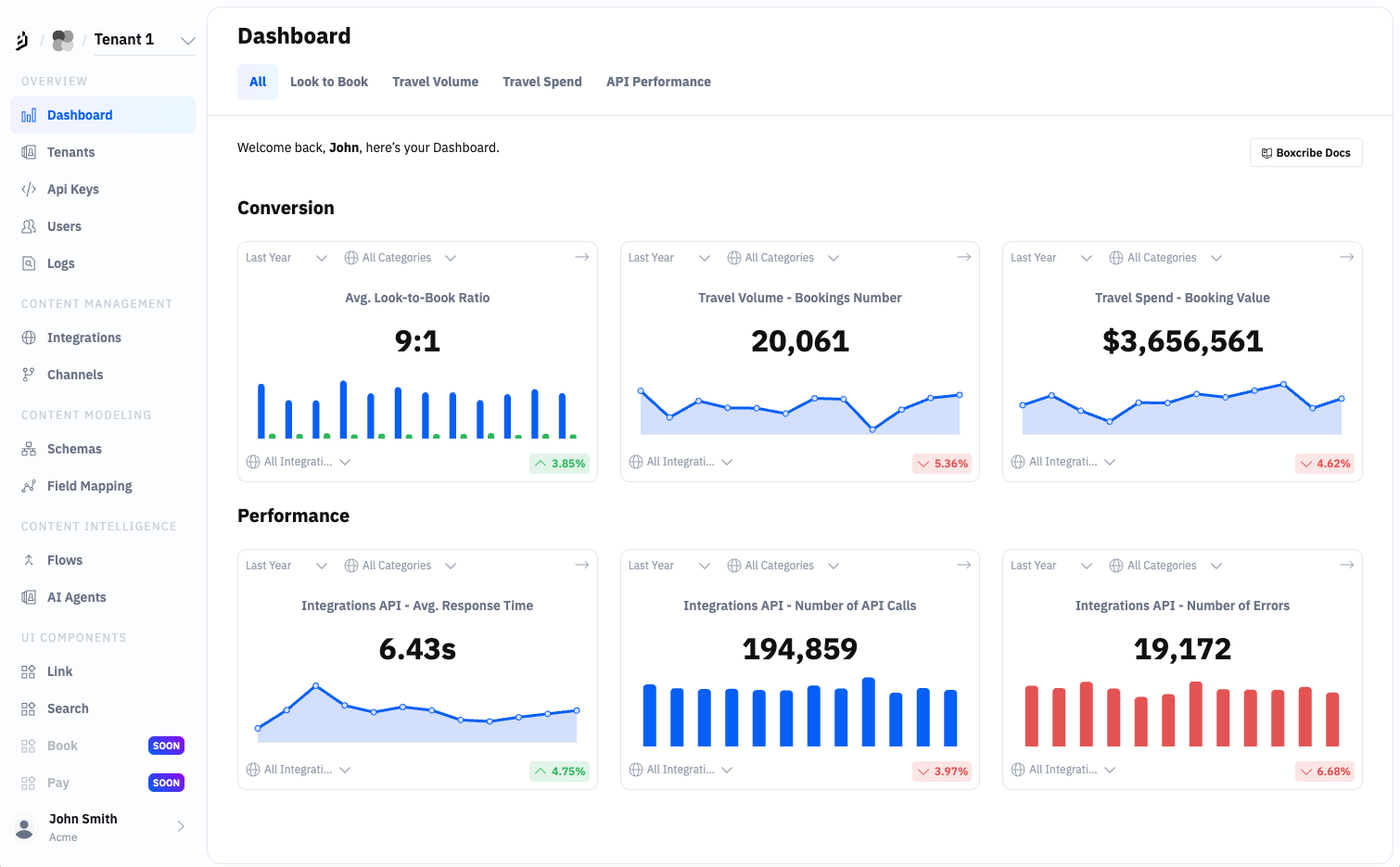
Task: Expand John Smith account menu chevron
Action: tap(181, 826)
